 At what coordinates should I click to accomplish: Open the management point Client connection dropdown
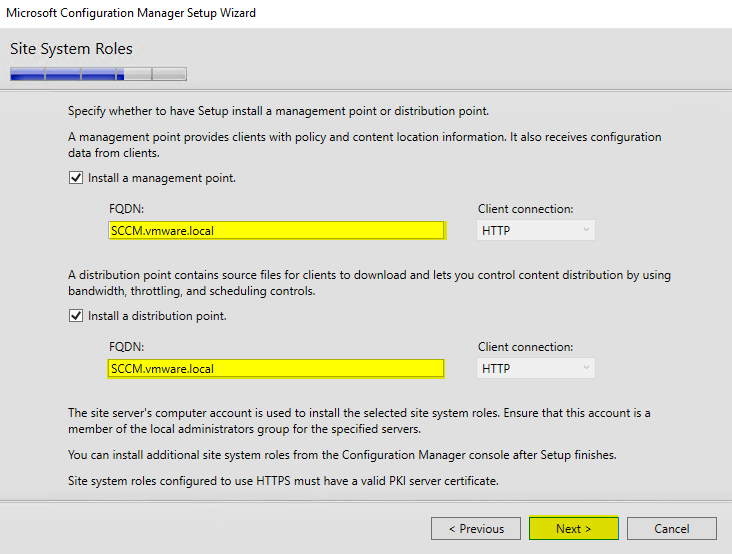[x=535, y=230]
